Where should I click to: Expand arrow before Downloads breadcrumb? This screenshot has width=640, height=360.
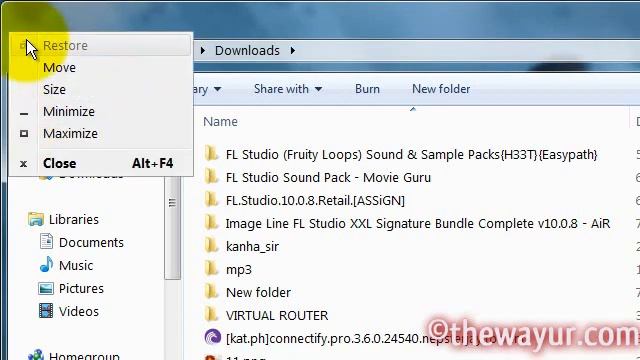[x=203, y=51]
